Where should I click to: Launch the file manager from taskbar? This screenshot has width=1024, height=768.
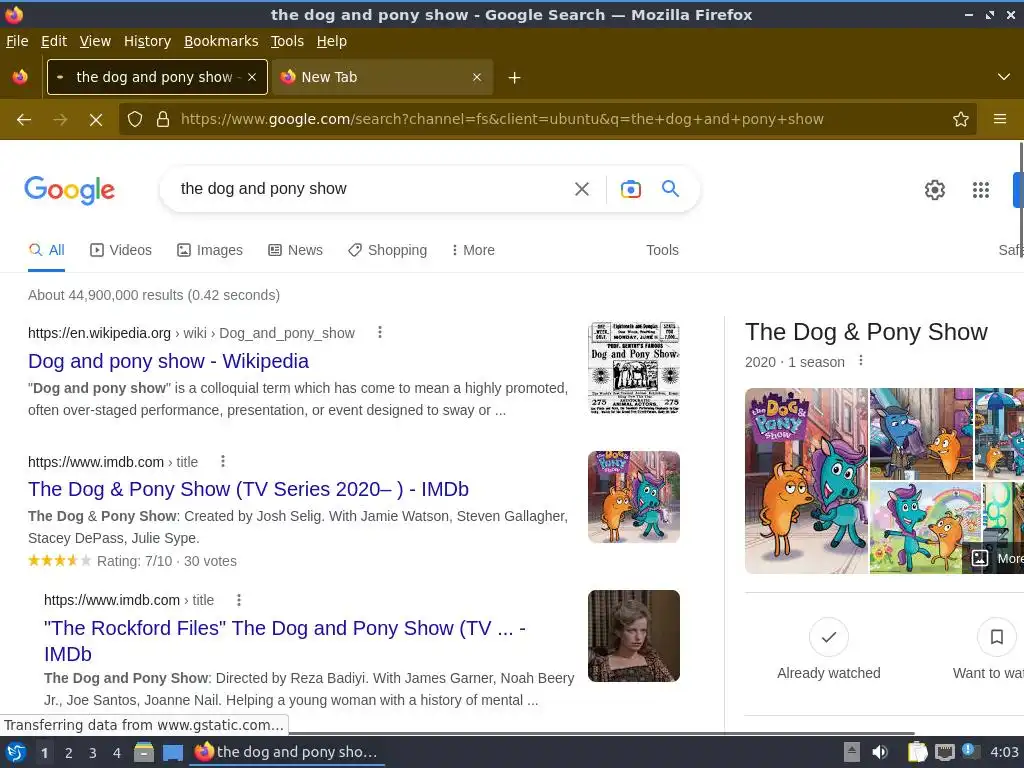[x=144, y=752]
